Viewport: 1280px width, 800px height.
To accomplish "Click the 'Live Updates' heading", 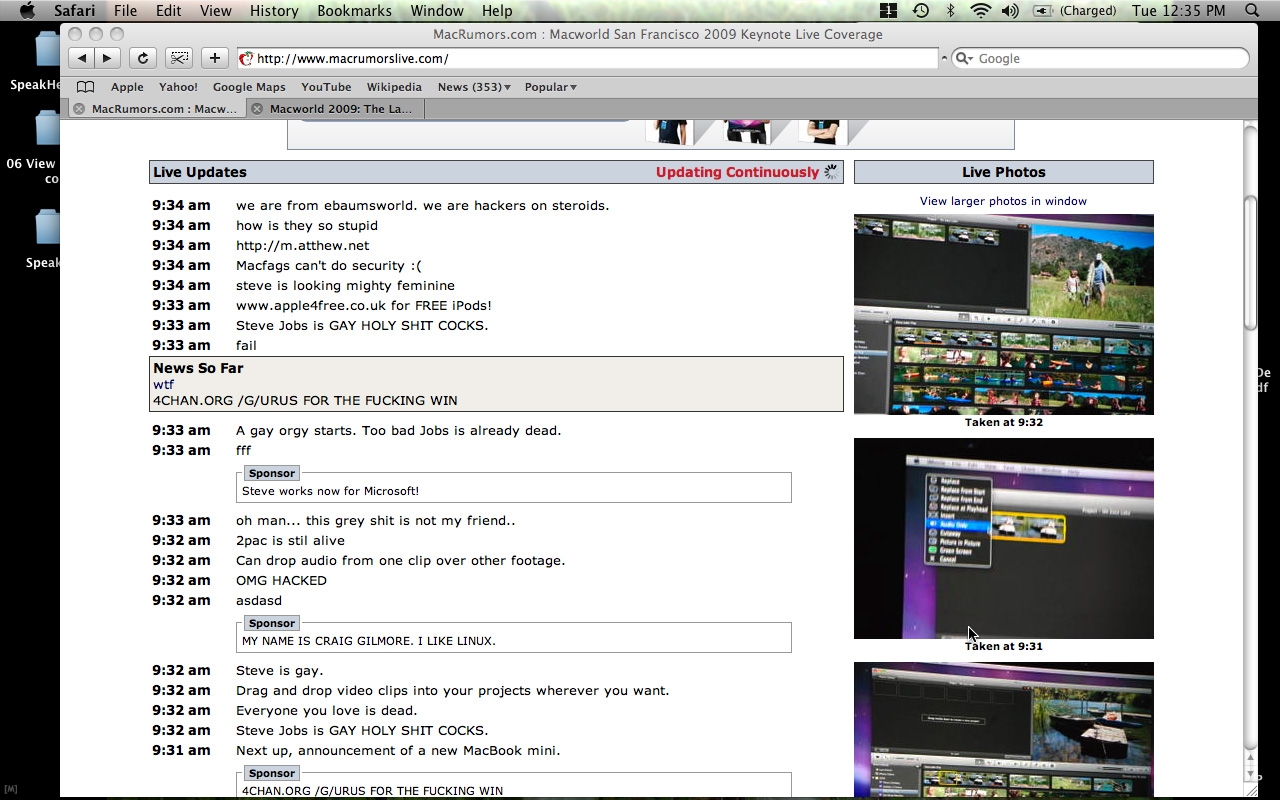I will point(200,172).
